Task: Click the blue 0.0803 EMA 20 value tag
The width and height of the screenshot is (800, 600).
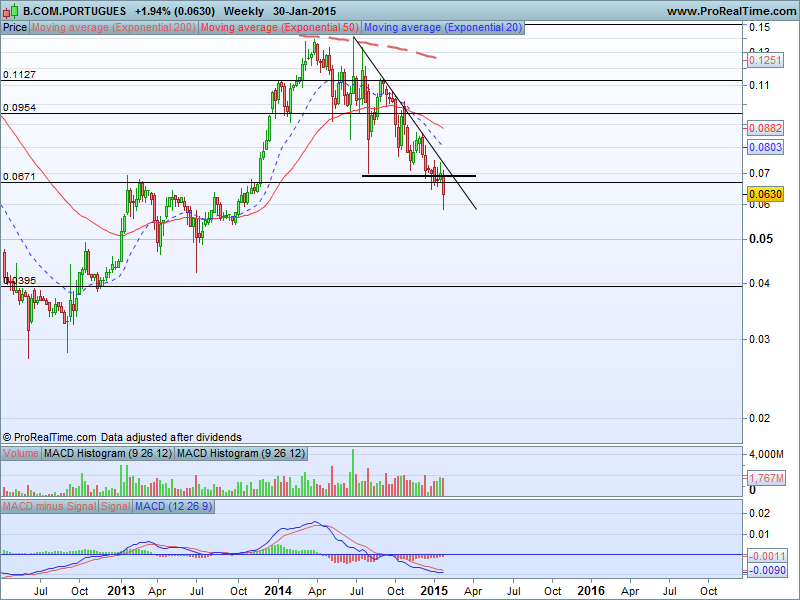Action: [x=765, y=147]
